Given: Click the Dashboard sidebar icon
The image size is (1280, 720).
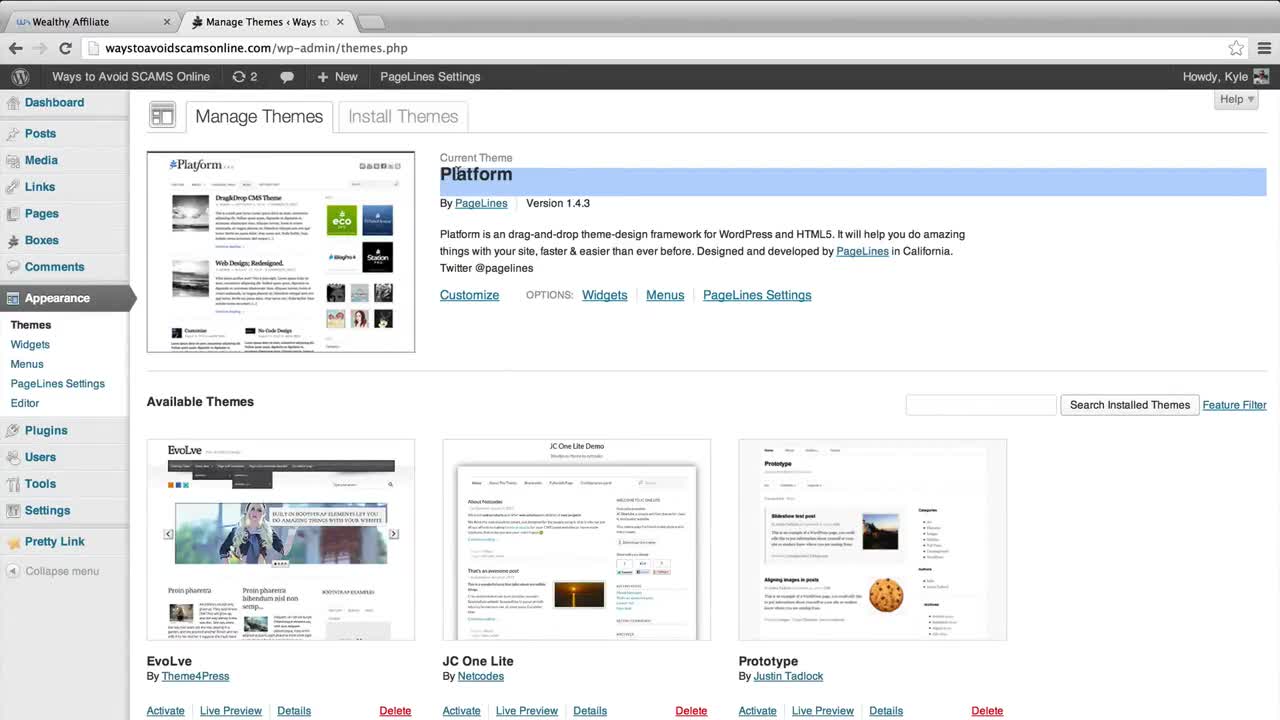Looking at the screenshot, I should pos(12,103).
